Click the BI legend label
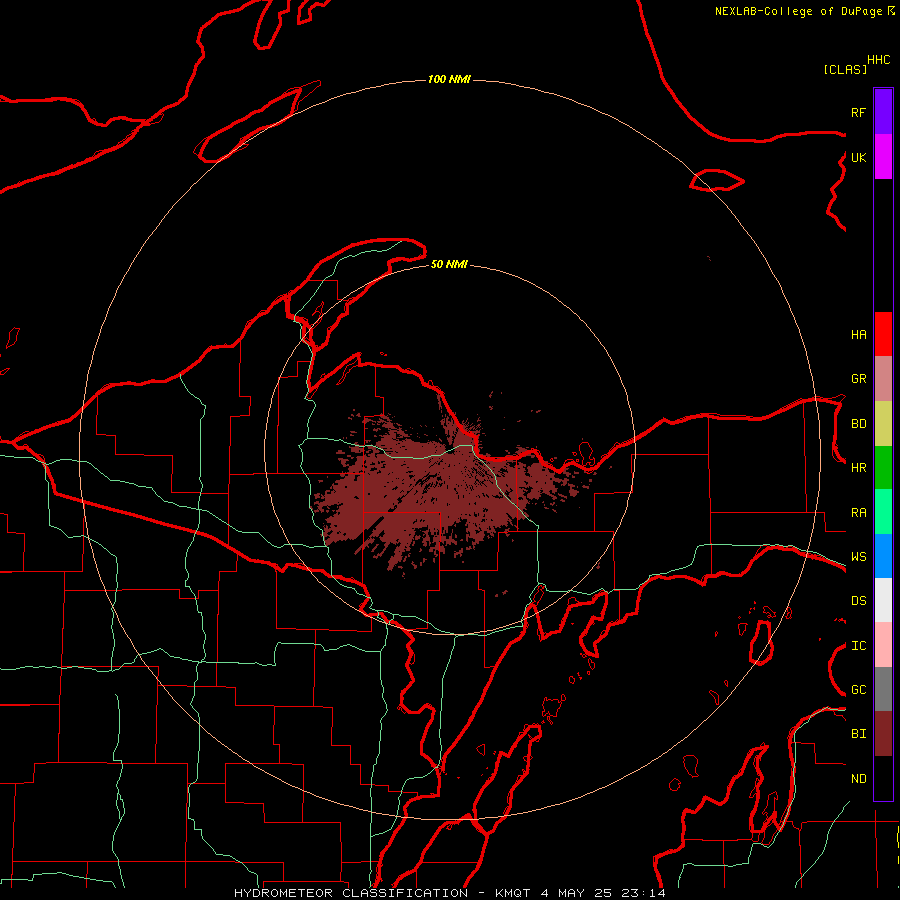Viewport: 900px width, 900px height. pos(858,734)
